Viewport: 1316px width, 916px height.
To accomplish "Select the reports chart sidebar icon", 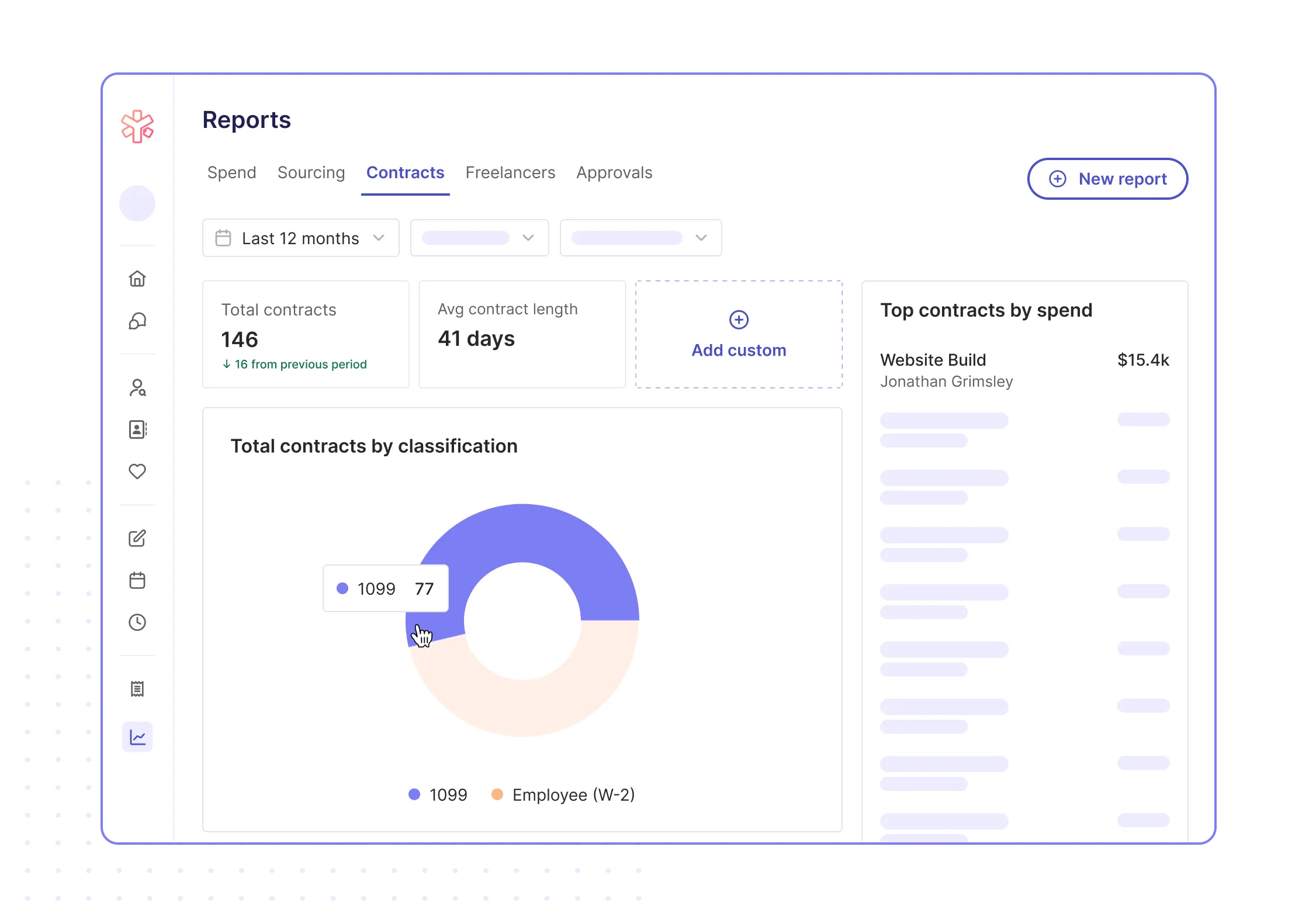I will 137,737.
